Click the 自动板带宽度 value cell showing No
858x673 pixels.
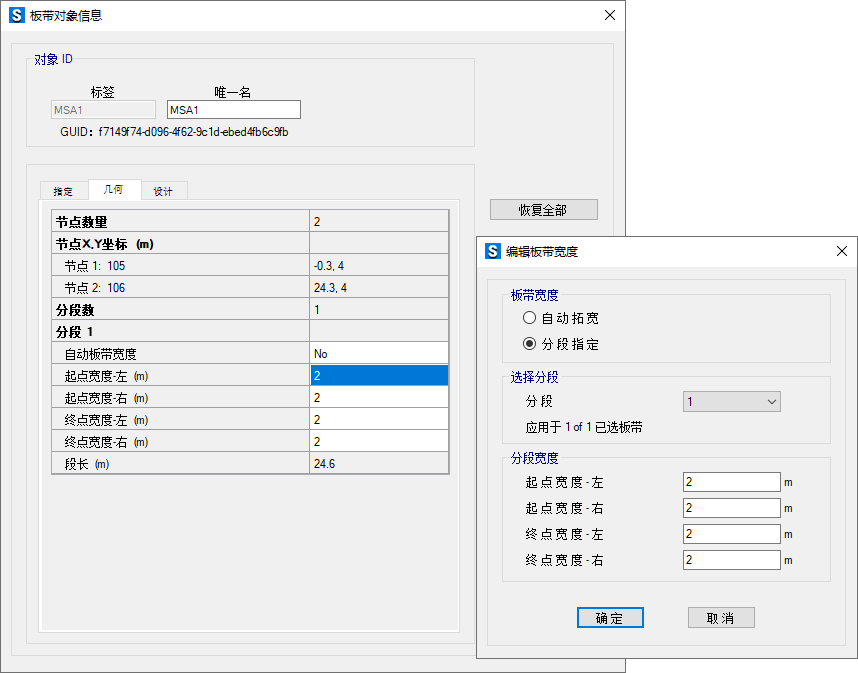pyautogui.click(x=379, y=353)
